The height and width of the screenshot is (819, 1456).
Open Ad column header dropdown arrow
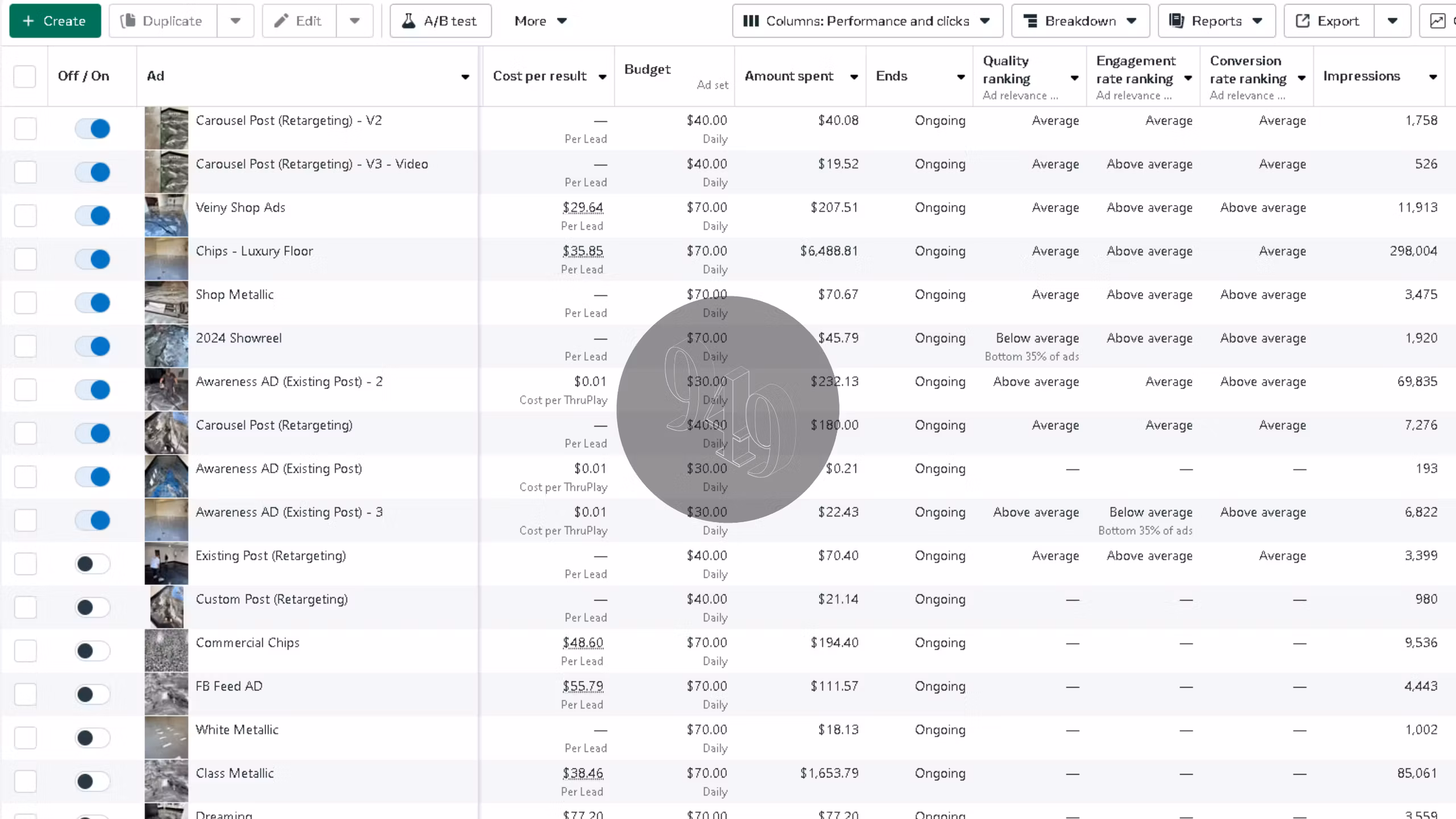click(x=465, y=77)
